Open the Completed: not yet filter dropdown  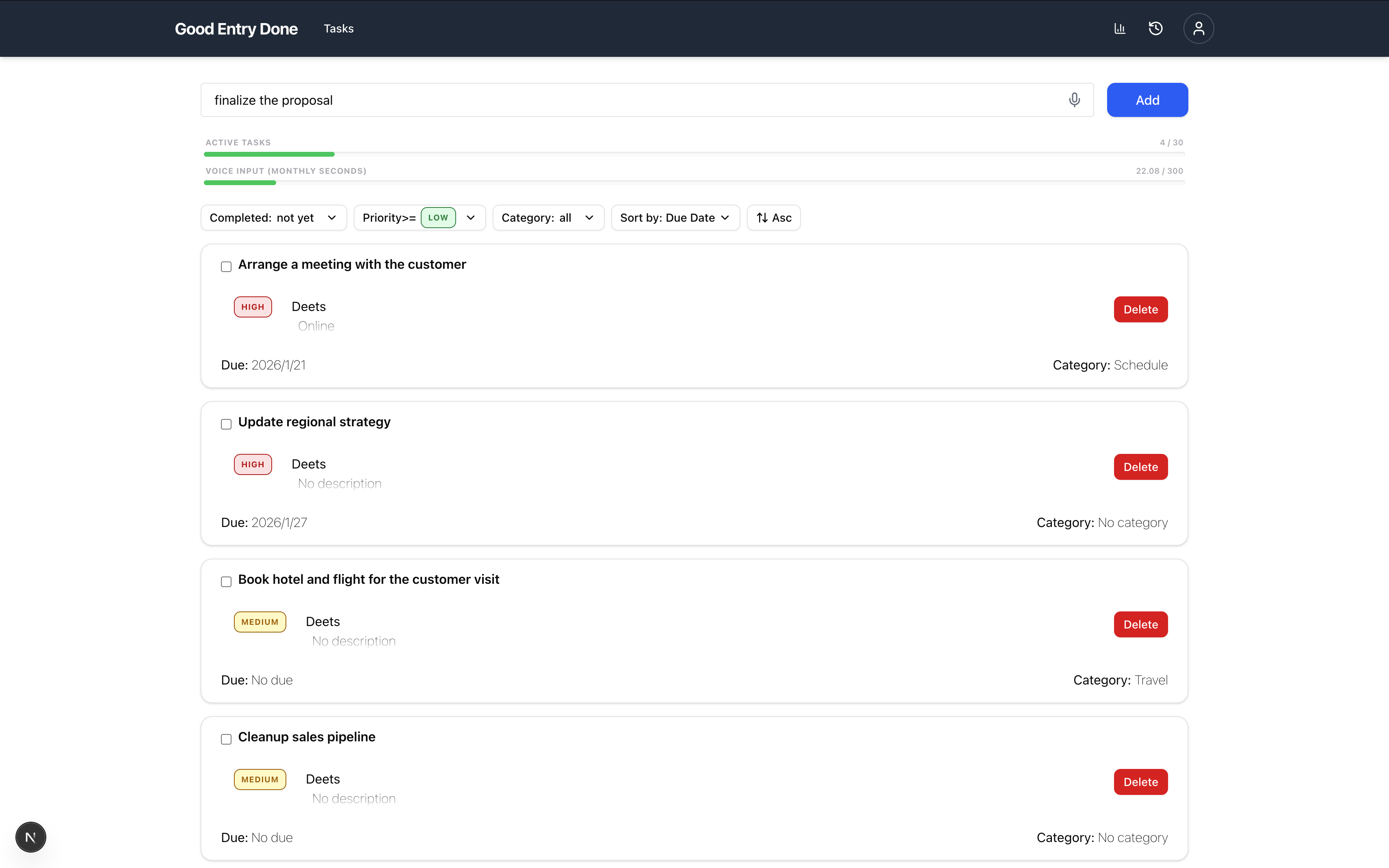pyautogui.click(x=273, y=218)
